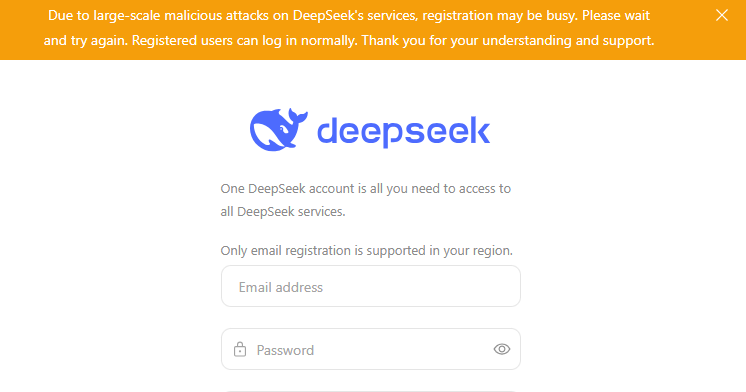Click "Please wait" text in the orange banner

(x=616, y=16)
